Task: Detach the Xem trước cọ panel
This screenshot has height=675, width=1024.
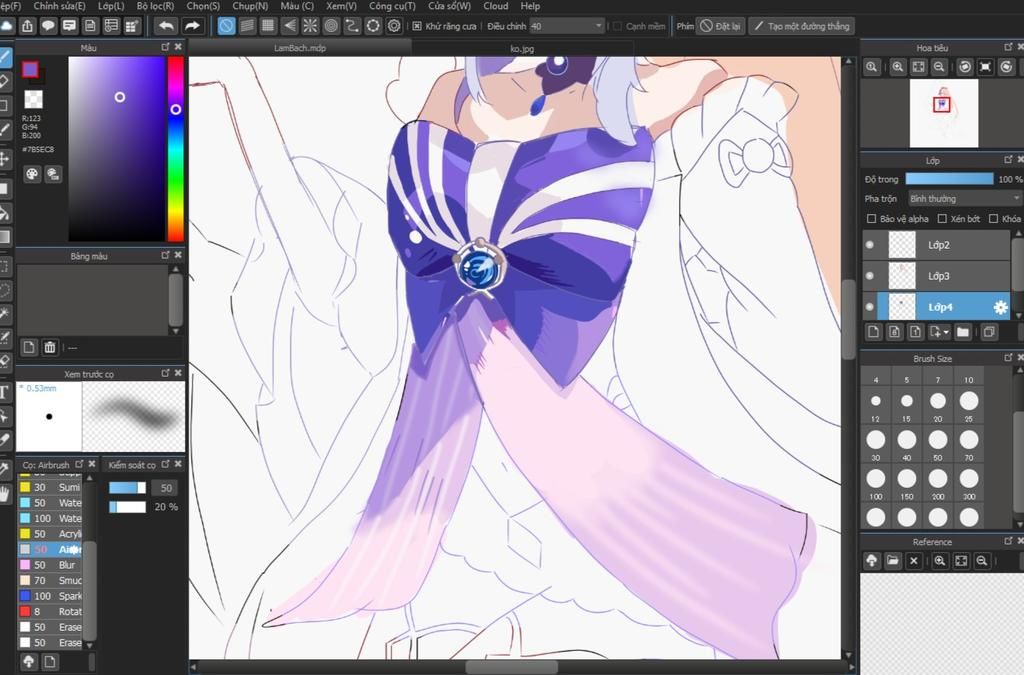Action: (x=165, y=373)
